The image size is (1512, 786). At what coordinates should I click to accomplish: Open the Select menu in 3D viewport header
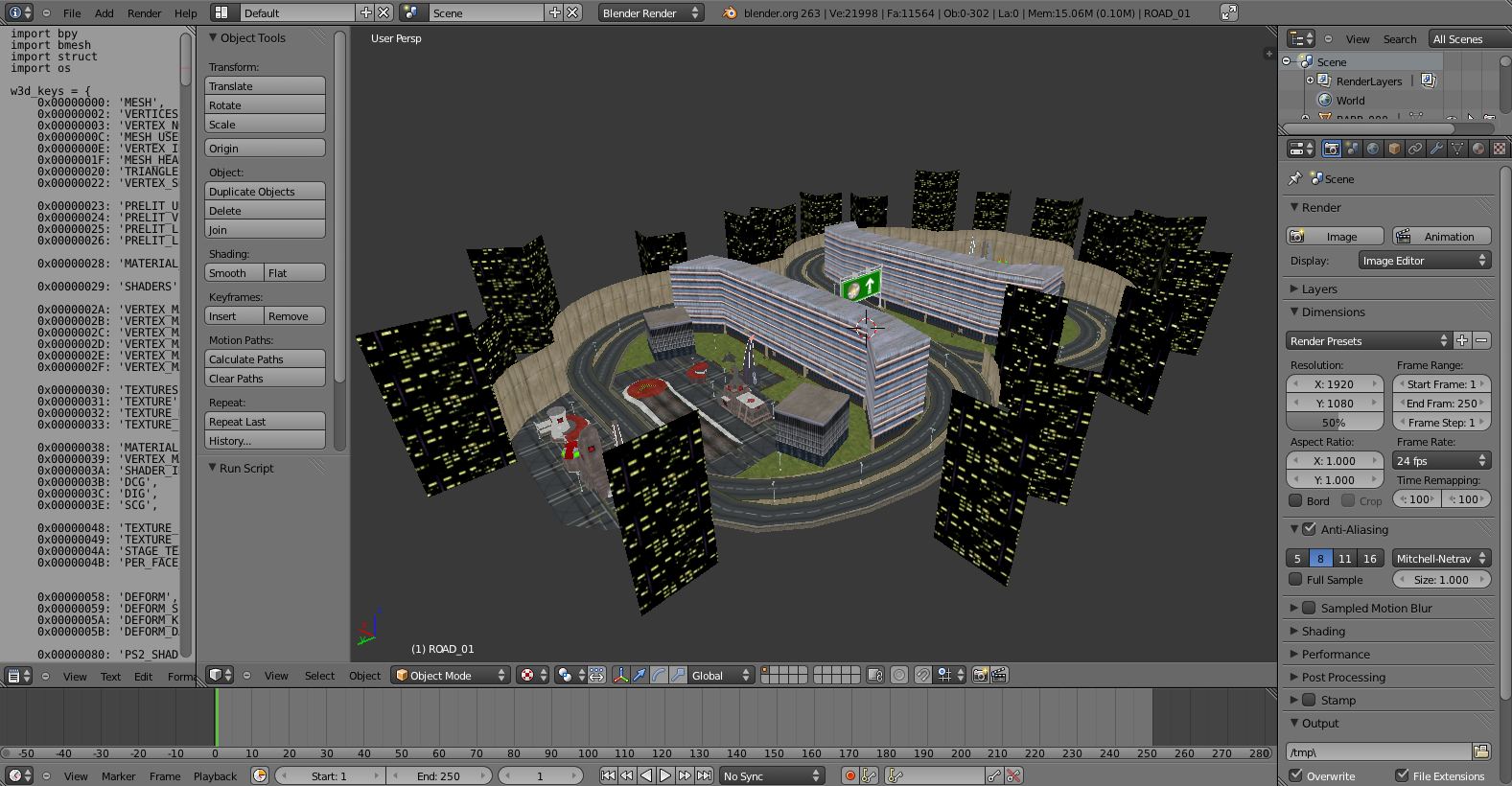(319, 676)
